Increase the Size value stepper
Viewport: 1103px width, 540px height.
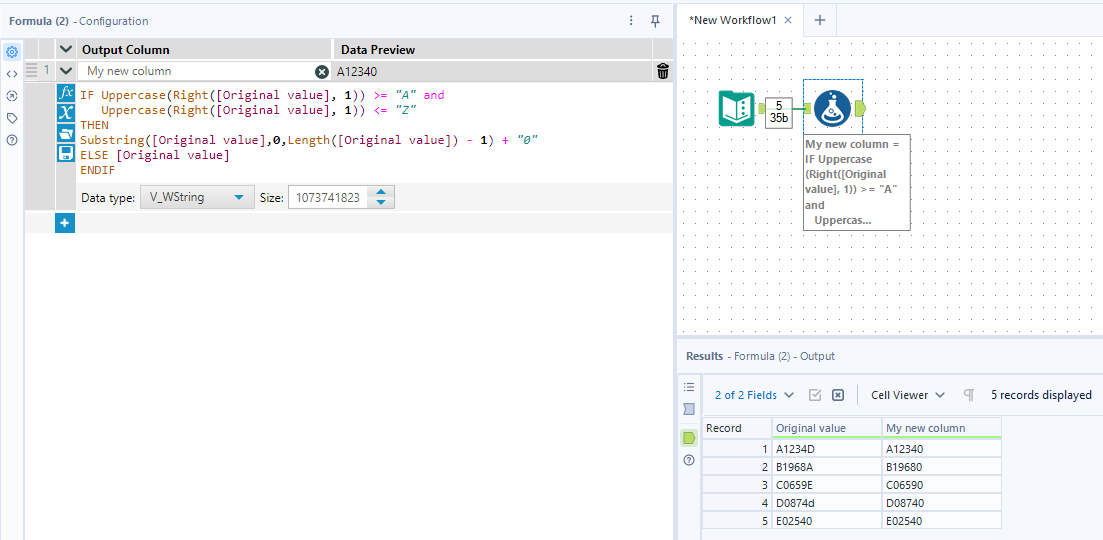[382, 192]
